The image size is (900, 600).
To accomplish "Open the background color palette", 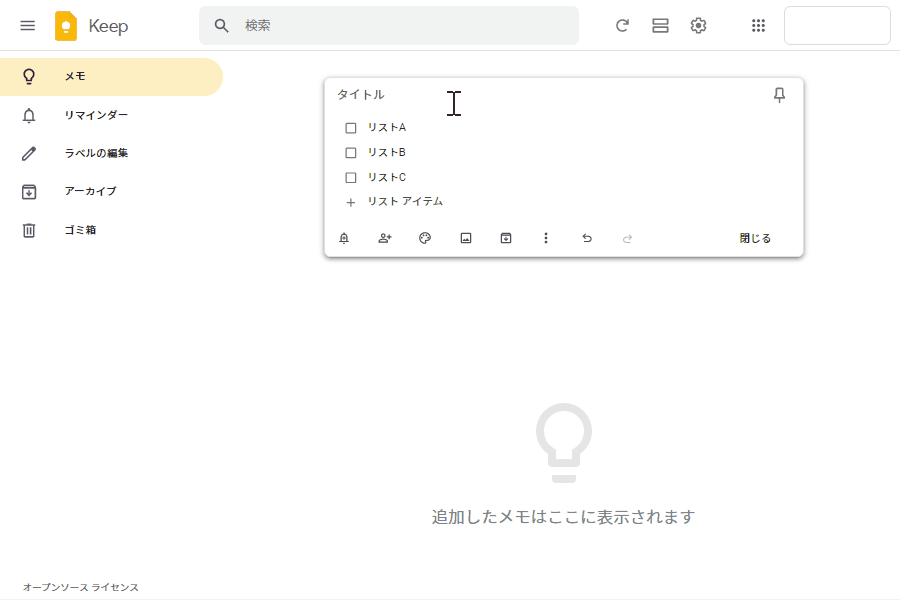I will 425,238.
